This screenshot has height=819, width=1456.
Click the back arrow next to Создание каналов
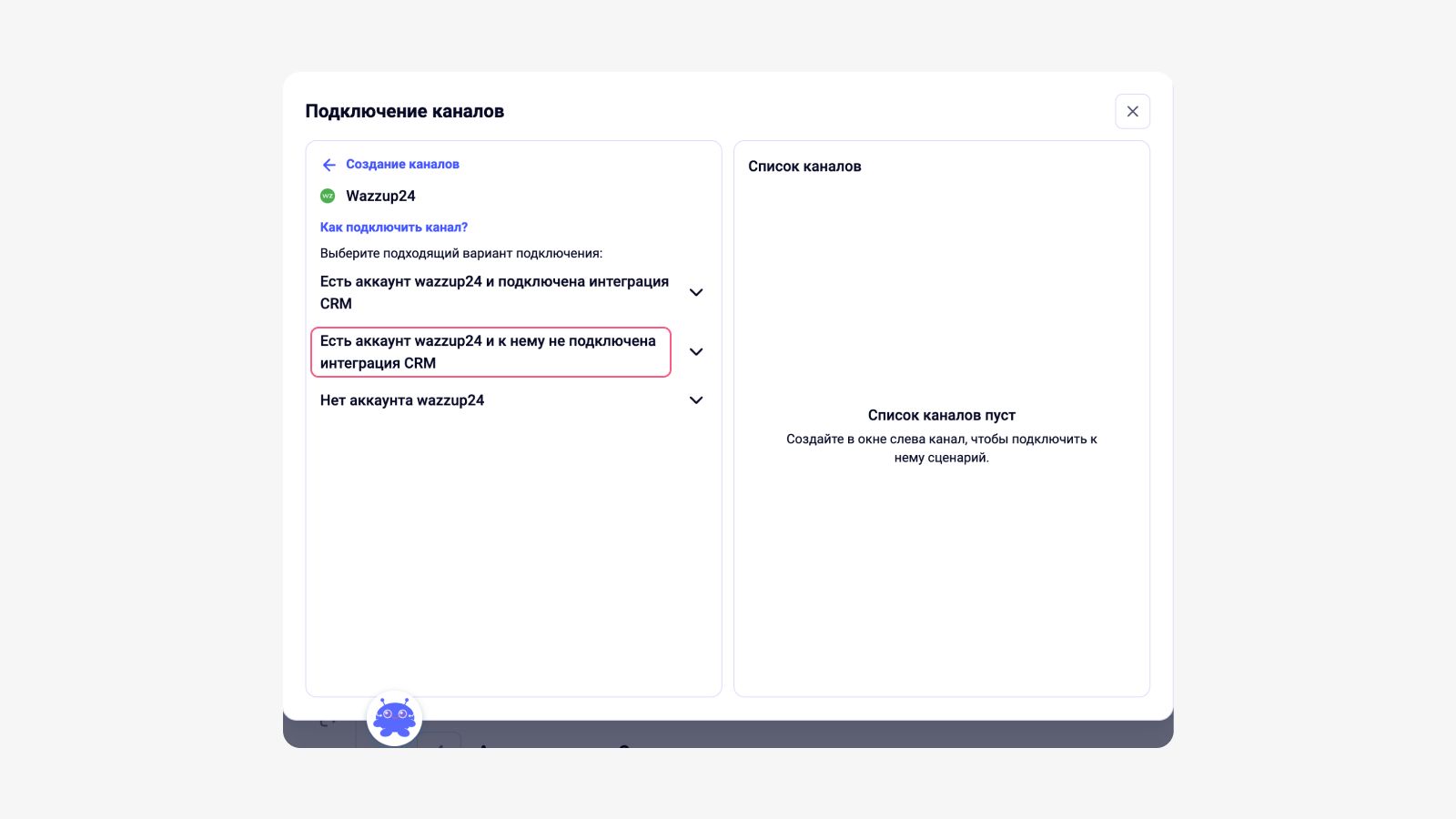click(329, 165)
